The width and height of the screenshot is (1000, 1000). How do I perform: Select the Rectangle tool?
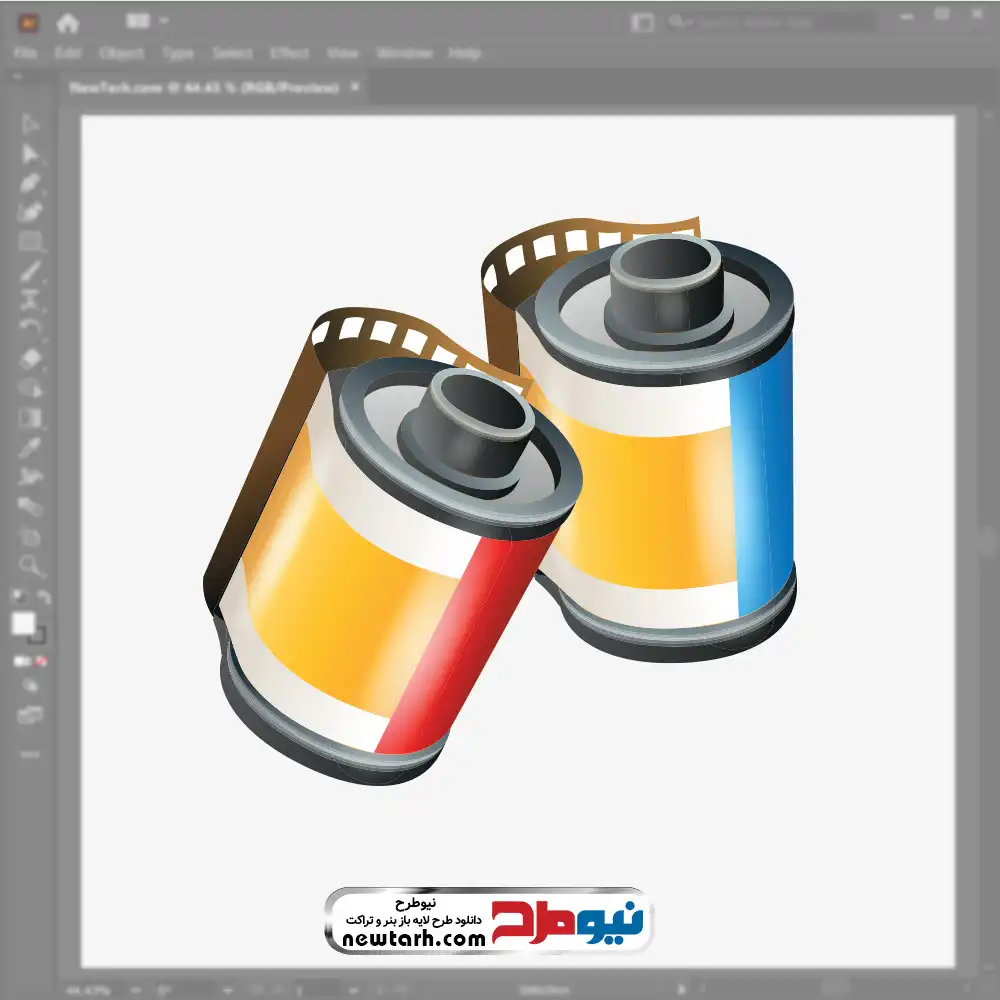click(x=30, y=242)
